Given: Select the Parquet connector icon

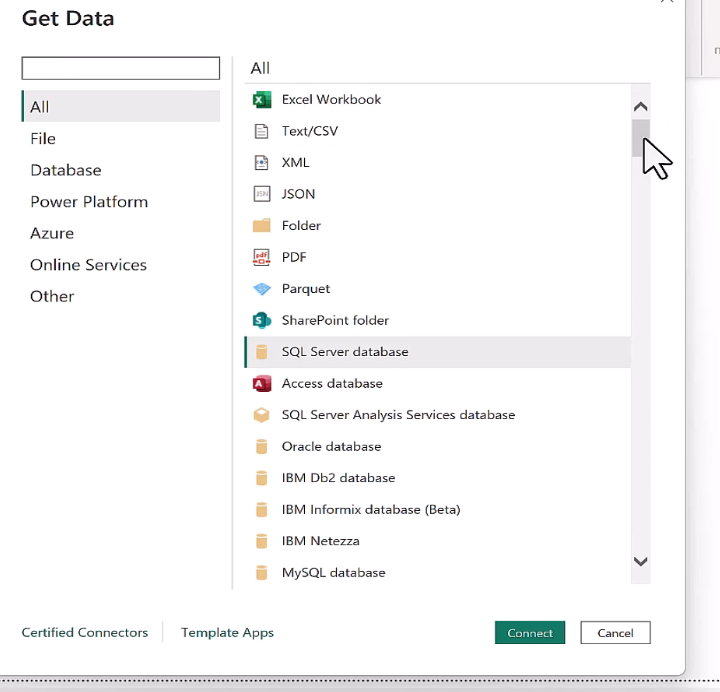Looking at the screenshot, I should coord(262,289).
